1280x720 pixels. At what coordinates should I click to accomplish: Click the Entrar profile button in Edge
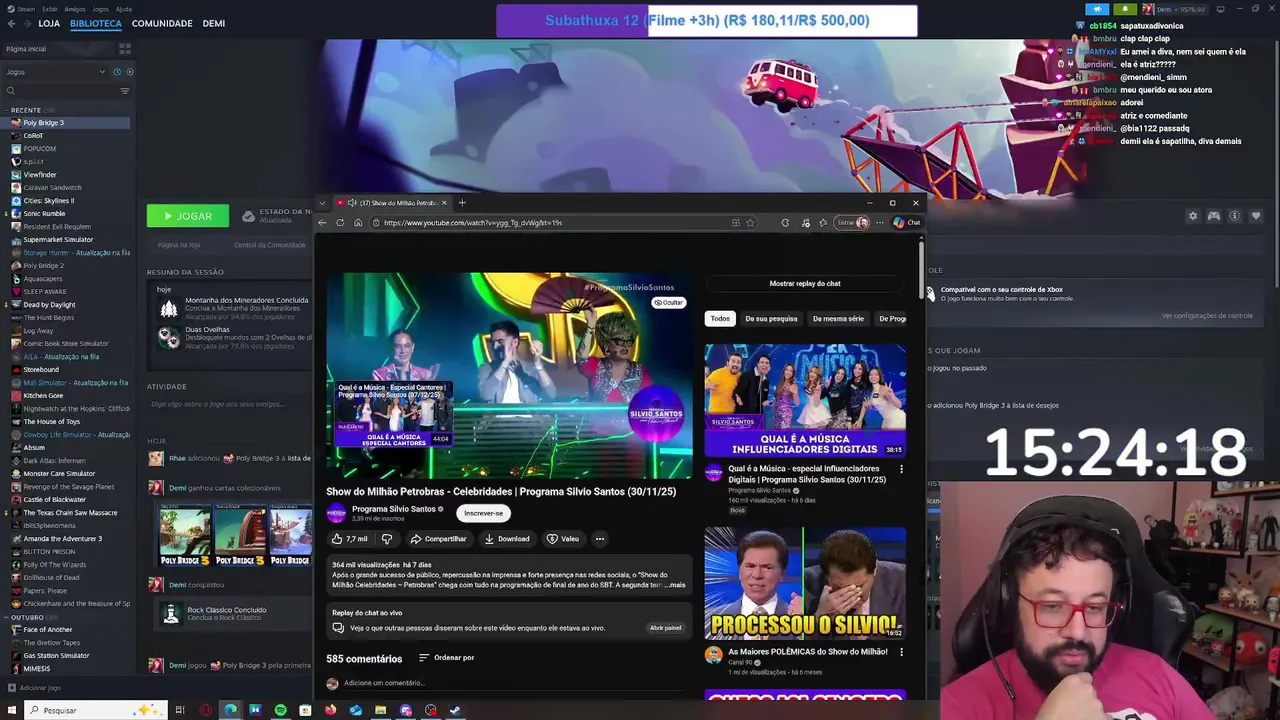tap(853, 223)
